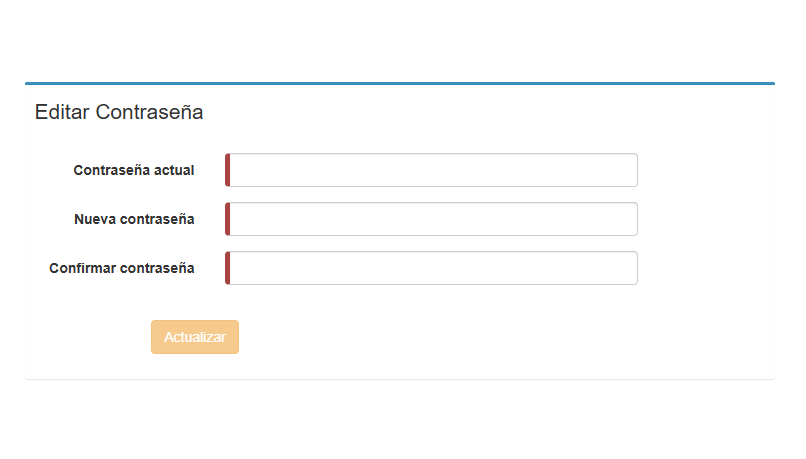Image resolution: width=806 pixels, height=459 pixels.
Task: Click the word "Nueva" in the second label
Action: 95,219
